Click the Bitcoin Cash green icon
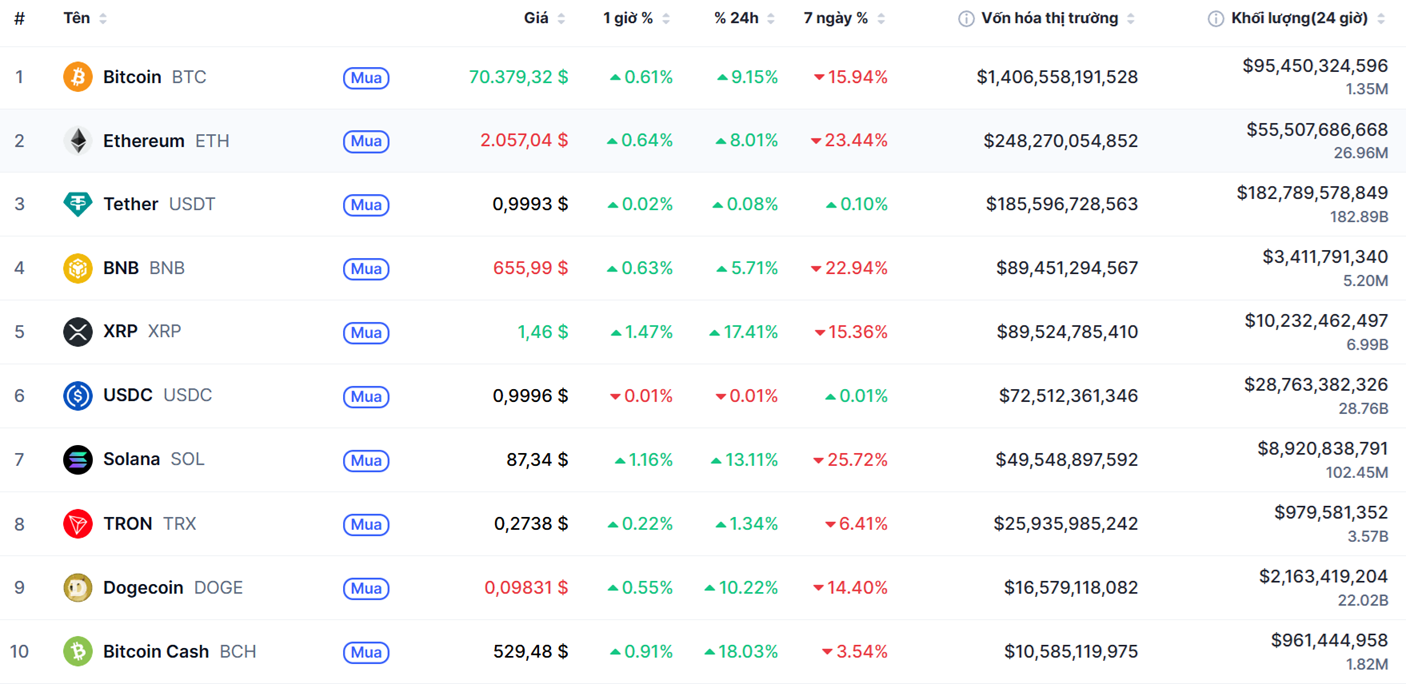This screenshot has height=684, width=1406. tap(78, 652)
